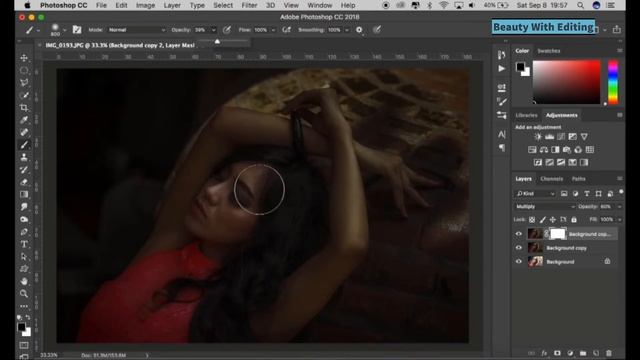
Task: Open the Multiply blend mode dropdown
Action: coord(544,207)
